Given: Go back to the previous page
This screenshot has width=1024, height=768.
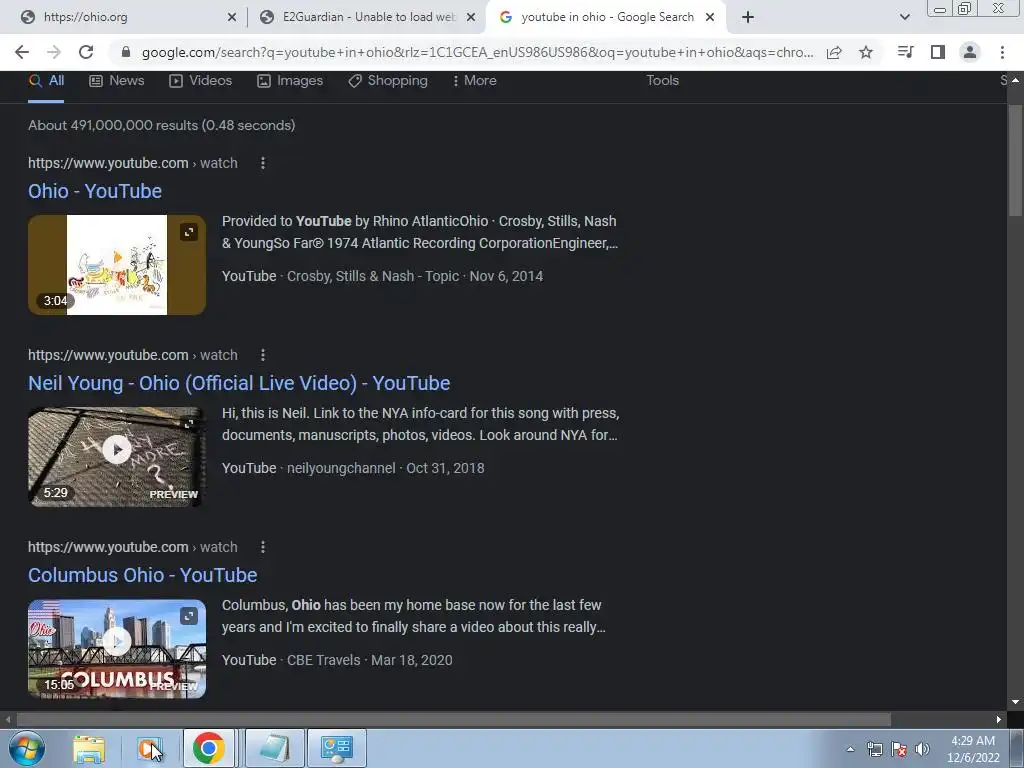Looking at the screenshot, I should 22,52.
